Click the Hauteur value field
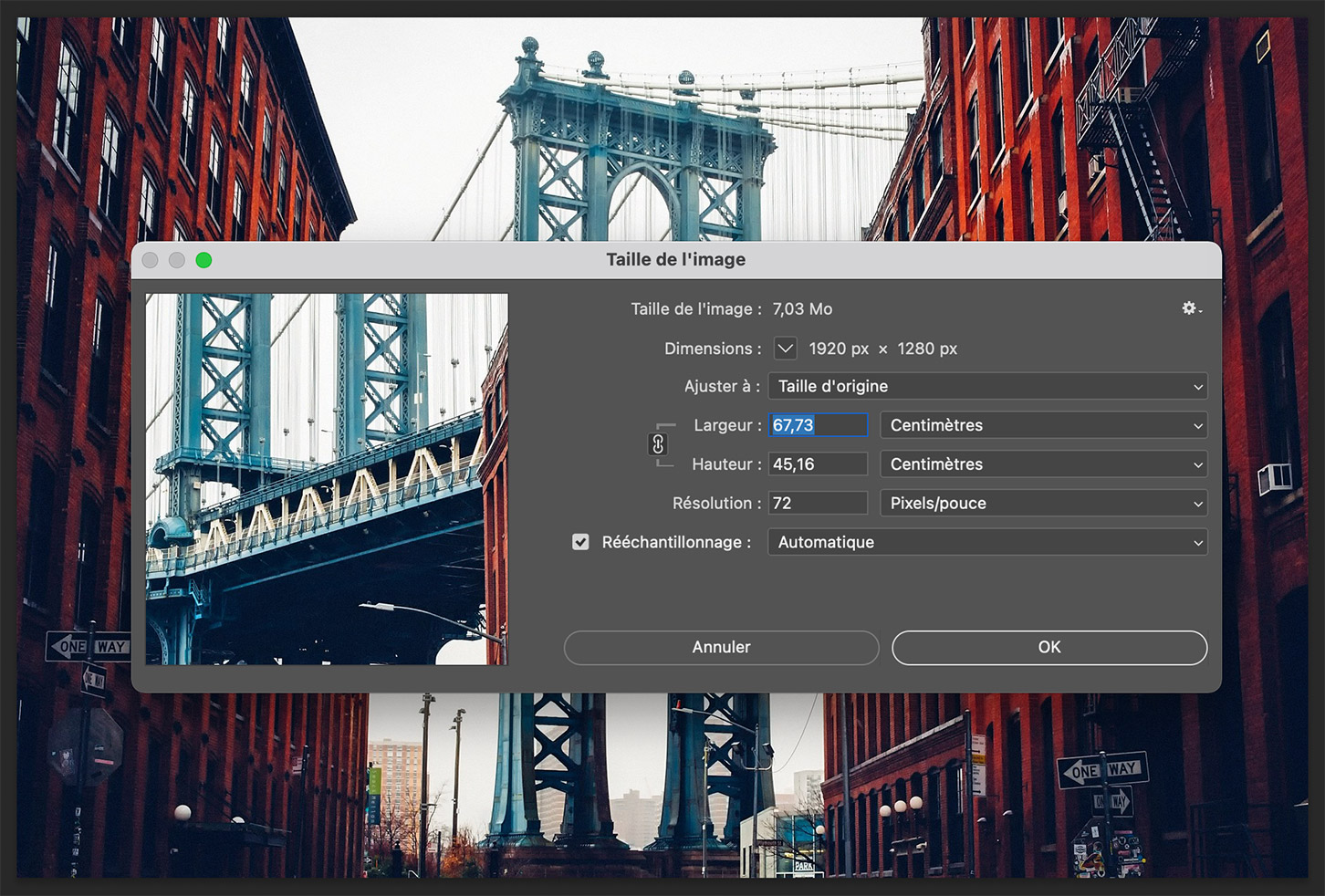Image resolution: width=1325 pixels, height=896 pixels. click(x=818, y=464)
